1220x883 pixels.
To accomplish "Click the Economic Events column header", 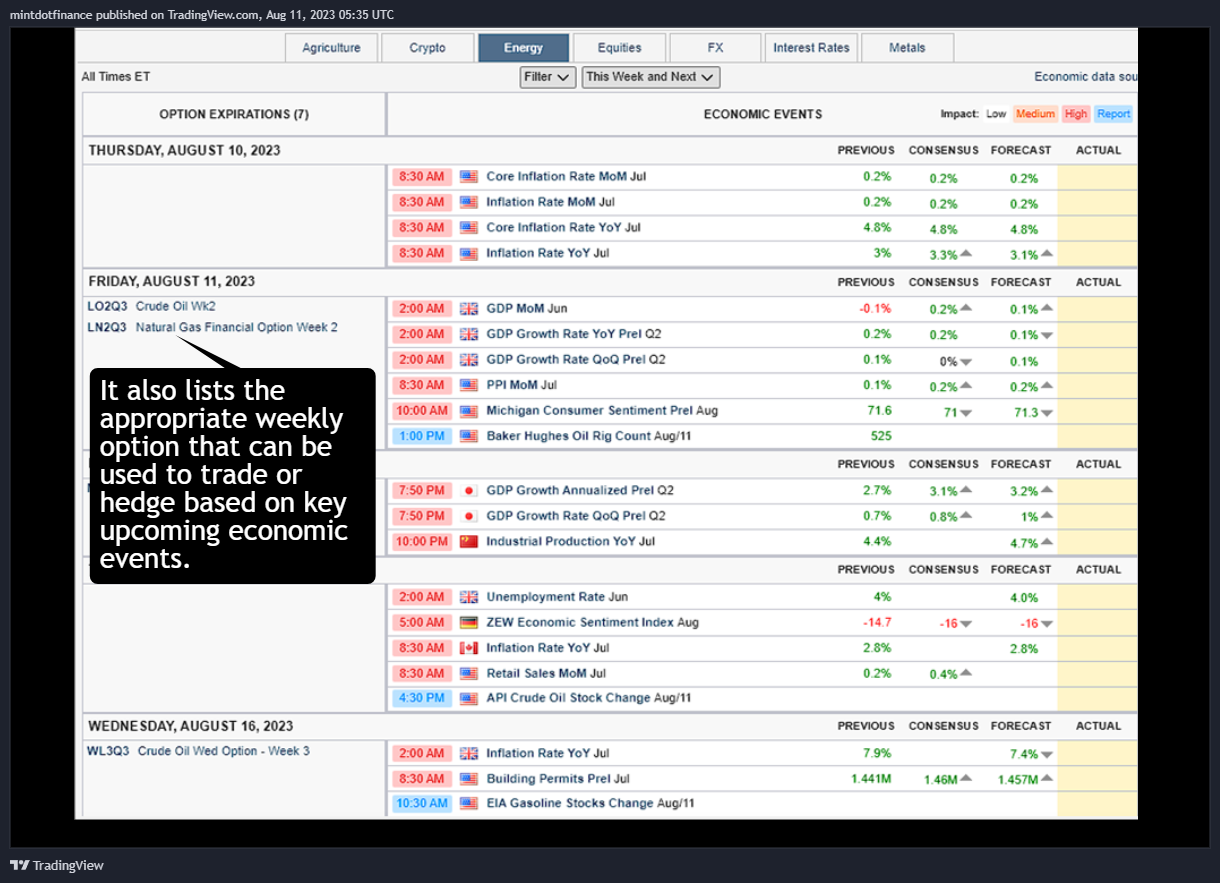I will [x=763, y=114].
